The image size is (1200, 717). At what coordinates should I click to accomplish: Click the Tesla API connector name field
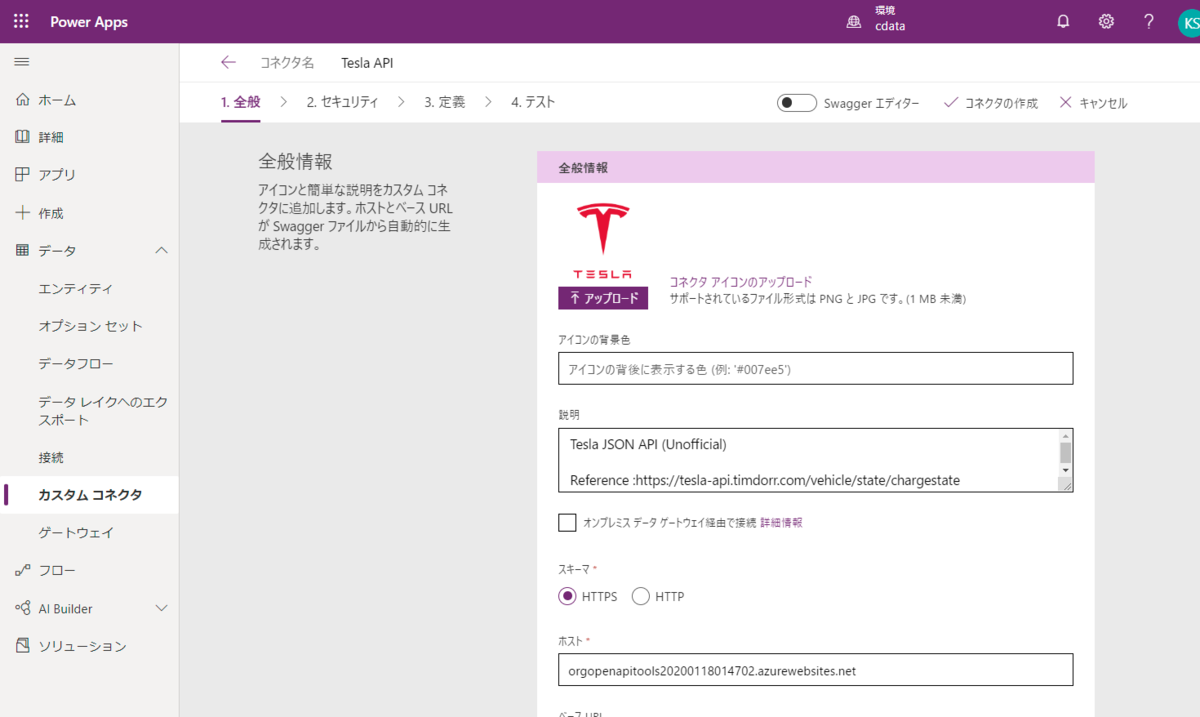pos(367,62)
